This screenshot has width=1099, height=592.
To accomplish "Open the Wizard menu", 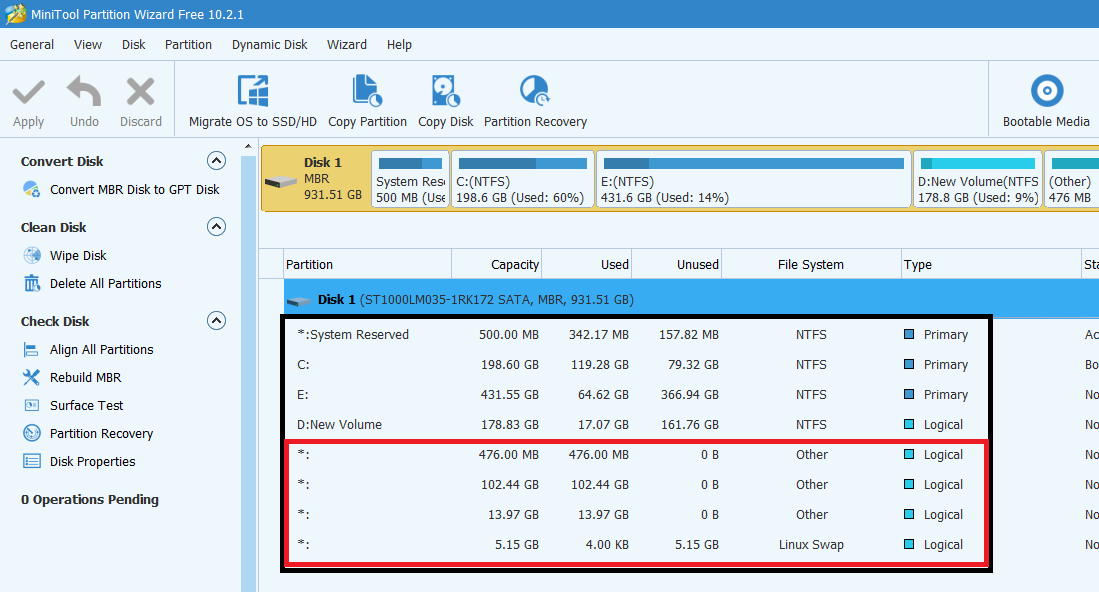I will tap(346, 44).
